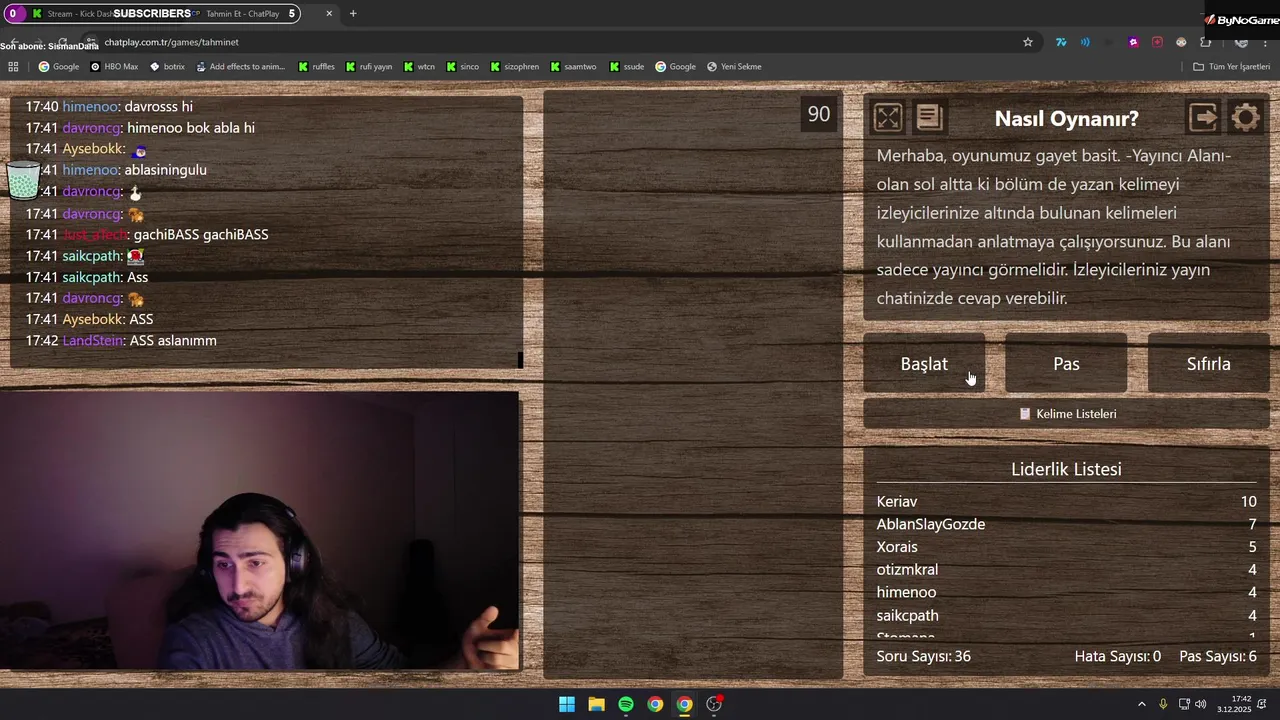
Task: Click the Pas Sayısı: 6 status
Action: 1218,657
